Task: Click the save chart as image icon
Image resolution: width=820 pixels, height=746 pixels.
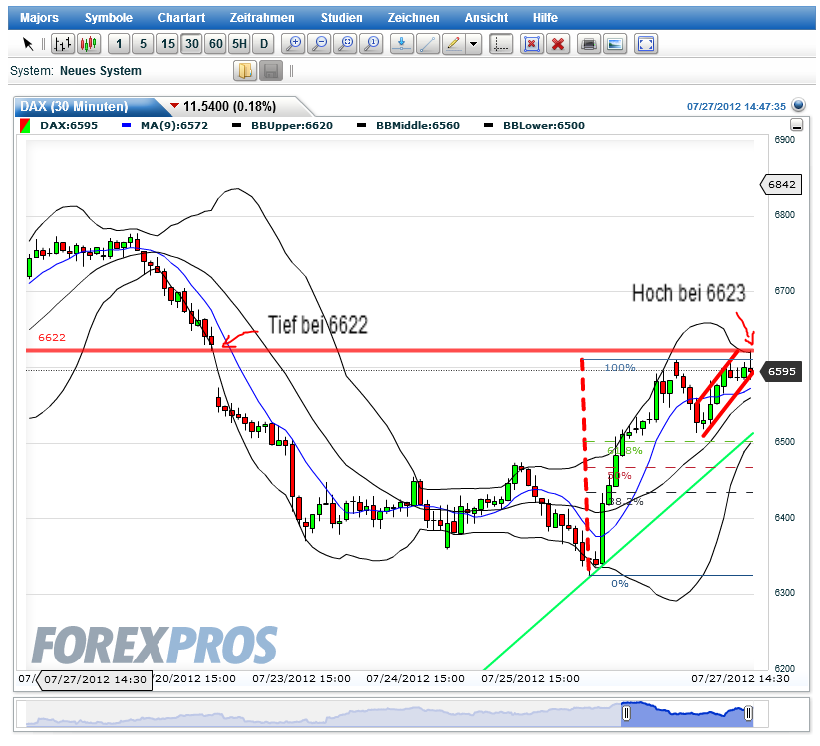Action: pyautogui.click(x=614, y=44)
